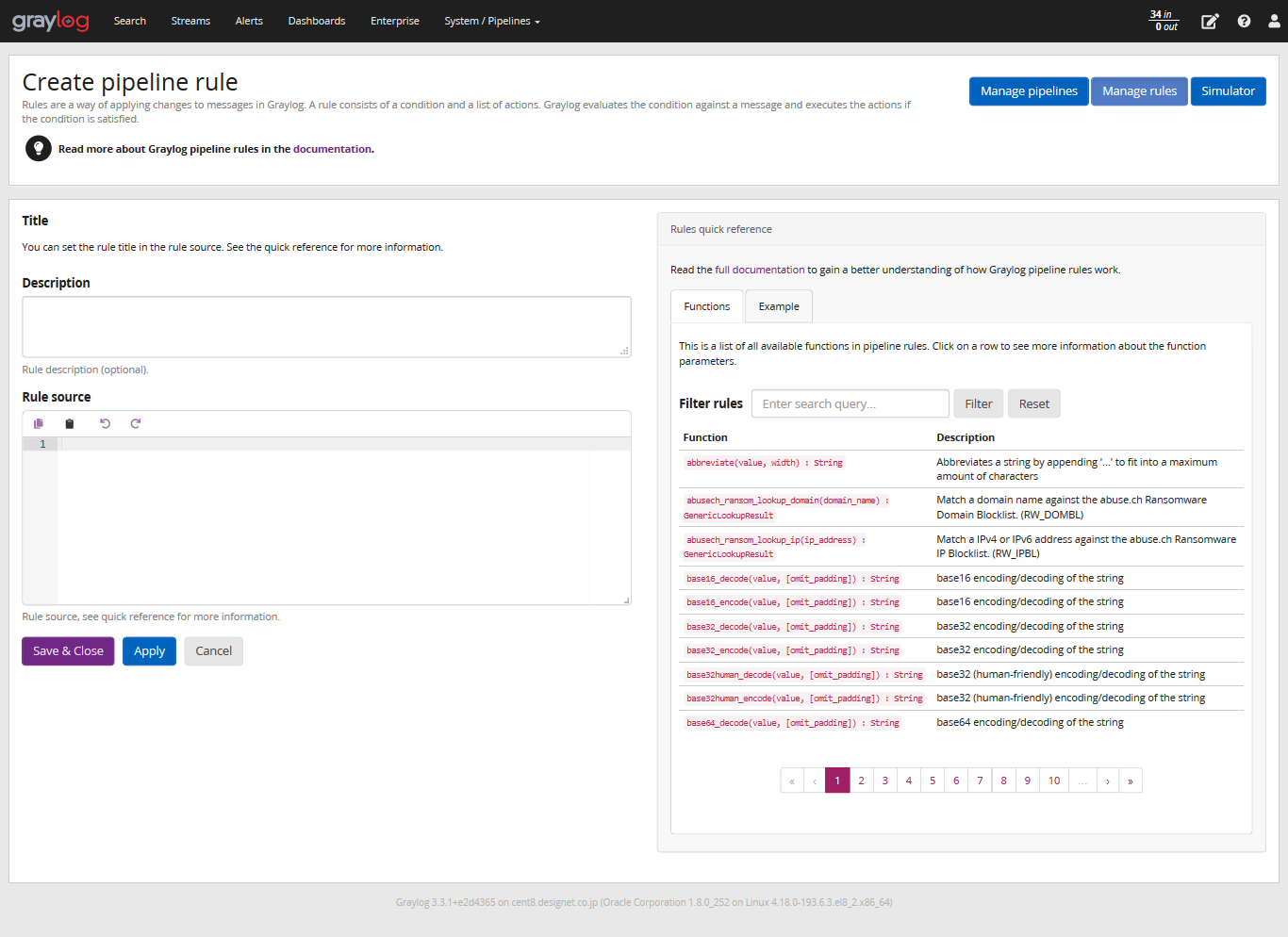Cancel rule creation
Viewport: 1288px width, 937px height.
tap(214, 651)
